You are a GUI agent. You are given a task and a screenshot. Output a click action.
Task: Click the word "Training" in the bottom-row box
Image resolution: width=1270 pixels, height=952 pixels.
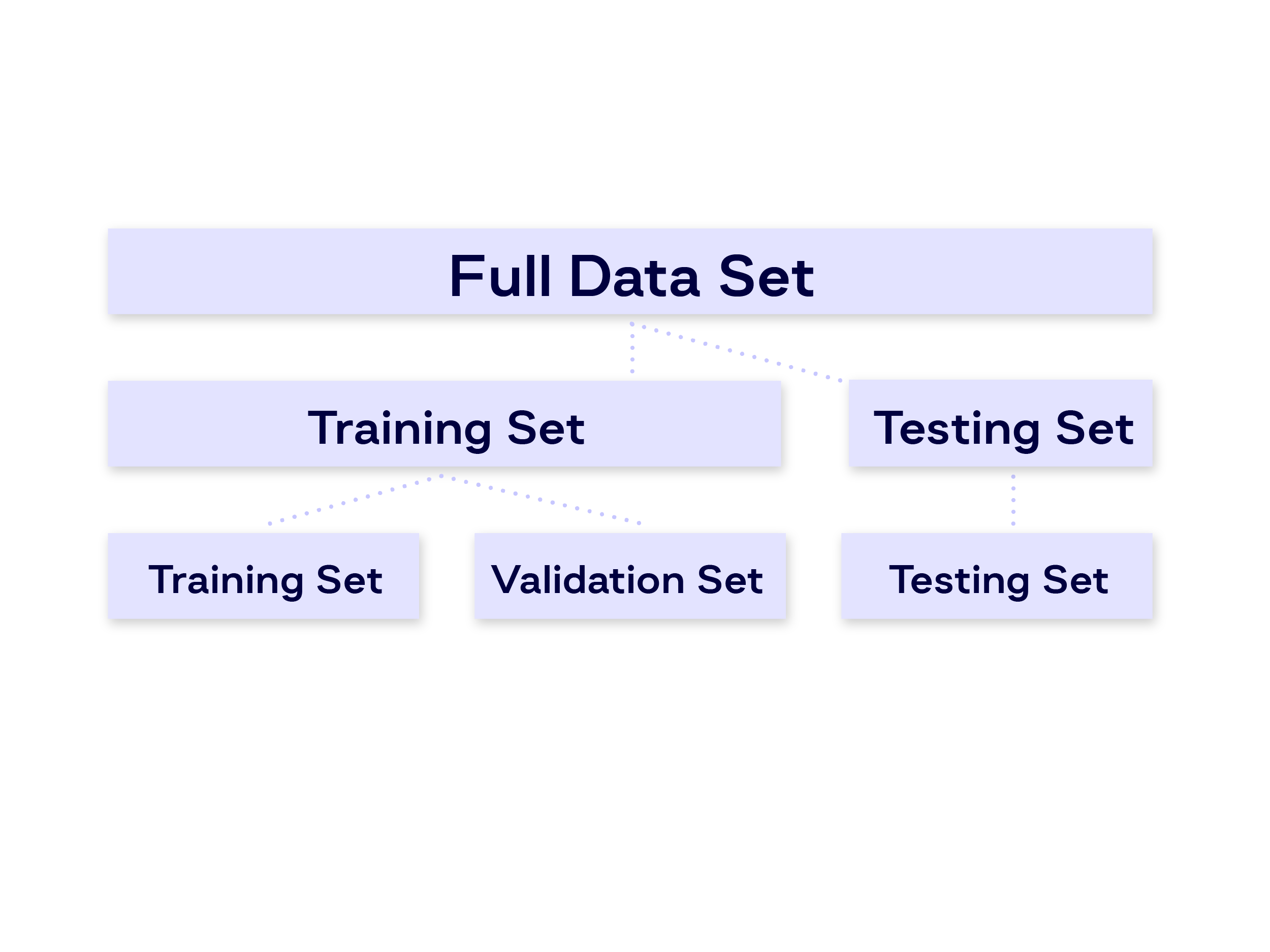pos(226,581)
